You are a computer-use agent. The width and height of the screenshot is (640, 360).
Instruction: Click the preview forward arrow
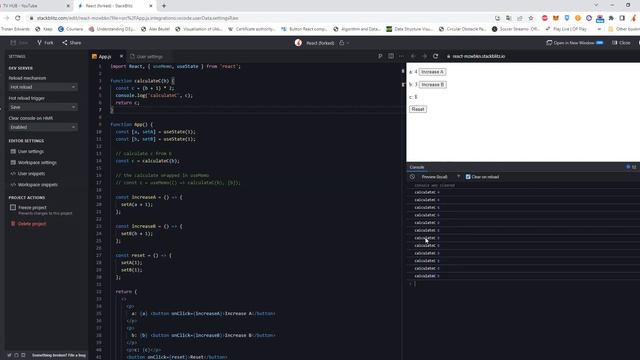point(424,56)
